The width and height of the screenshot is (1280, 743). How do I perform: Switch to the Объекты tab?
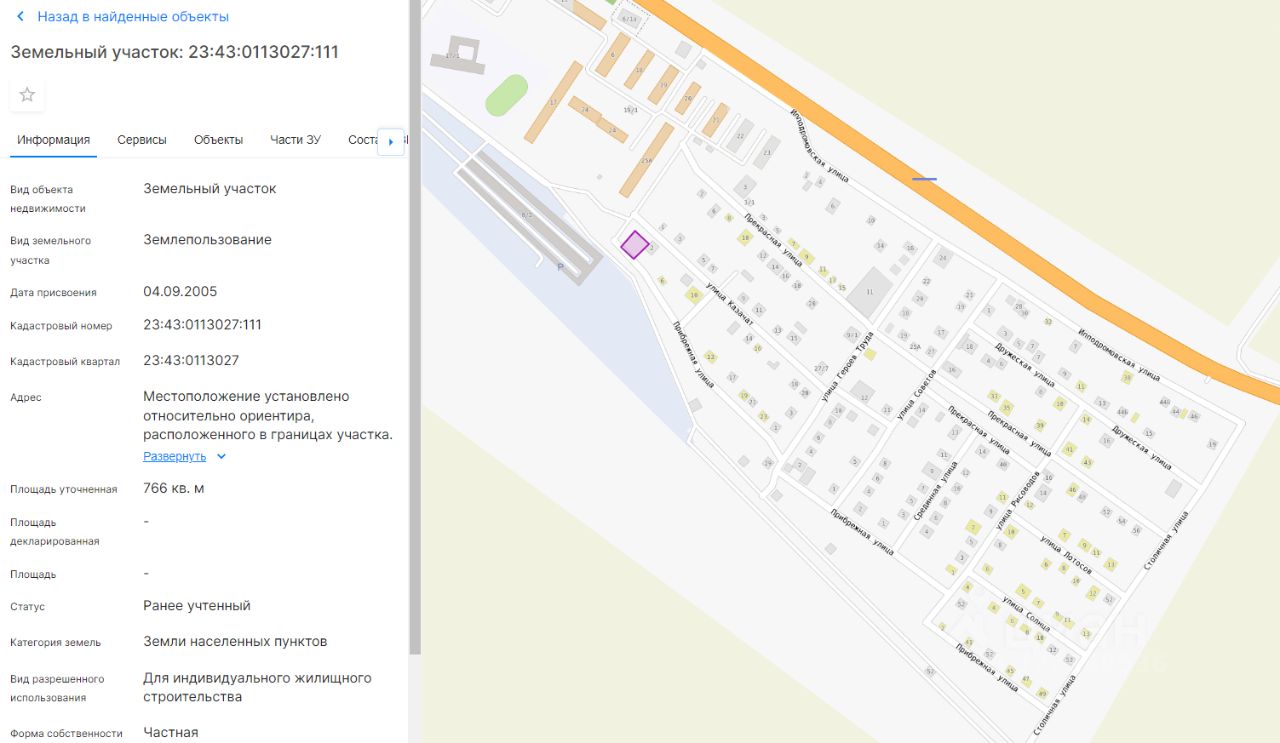[218, 140]
